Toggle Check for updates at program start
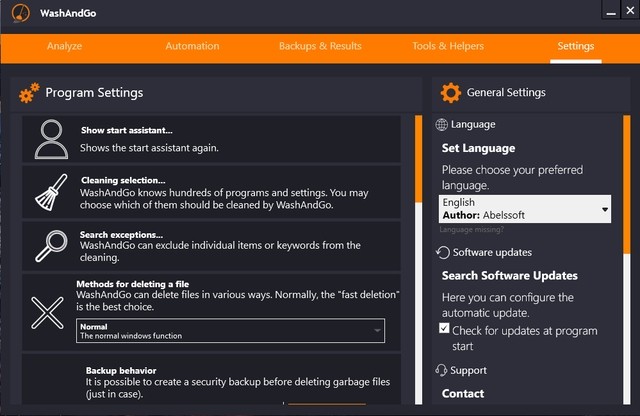This screenshot has width=640, height=416. point(445,329)
